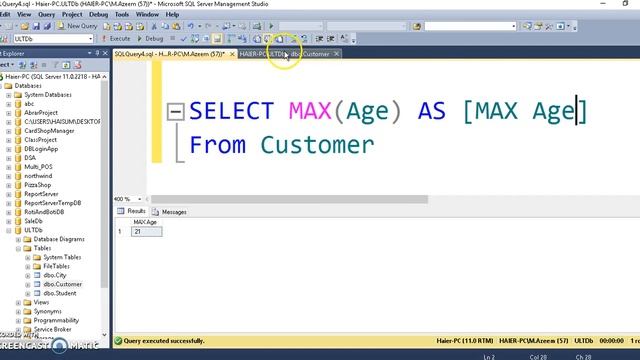
Task: Click the Object Explorer refresh icon
Action: tap(66, 65)
